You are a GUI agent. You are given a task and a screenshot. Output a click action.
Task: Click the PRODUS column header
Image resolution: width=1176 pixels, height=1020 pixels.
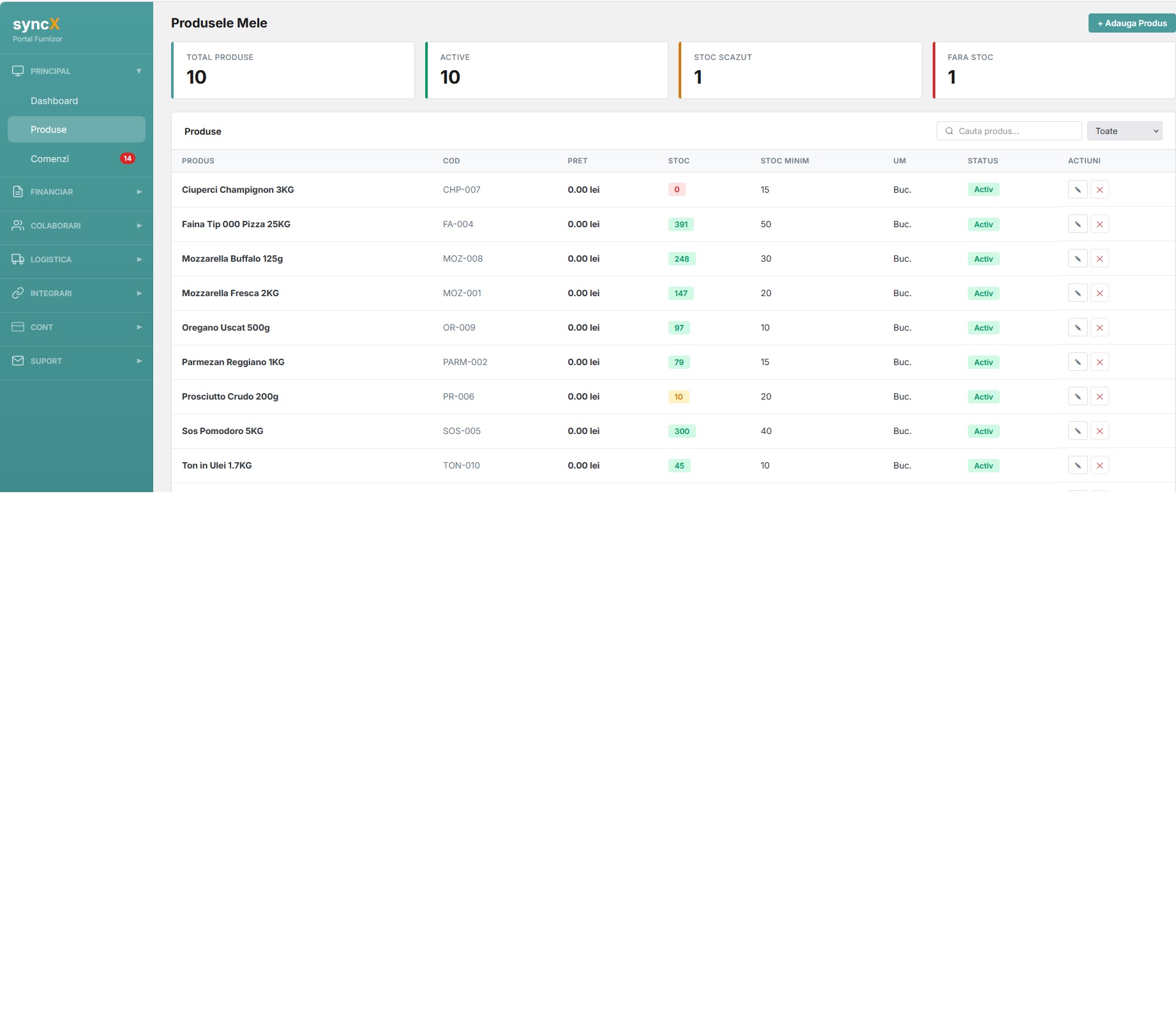point(198,161)
